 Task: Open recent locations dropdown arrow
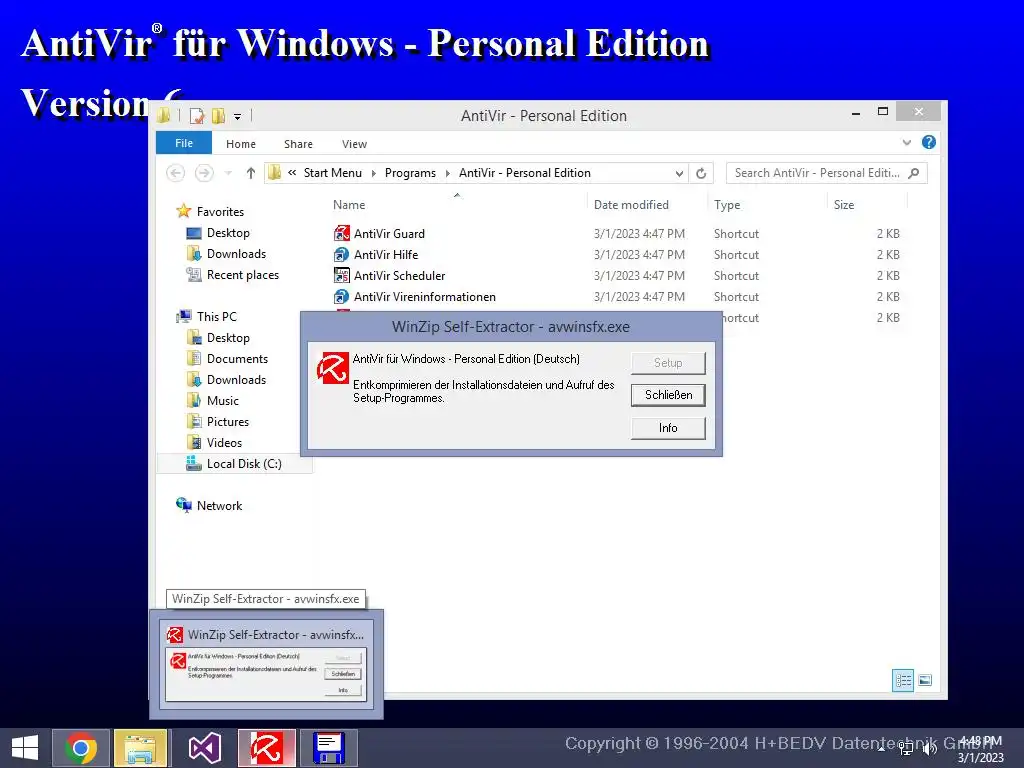[x=228, y=173]
